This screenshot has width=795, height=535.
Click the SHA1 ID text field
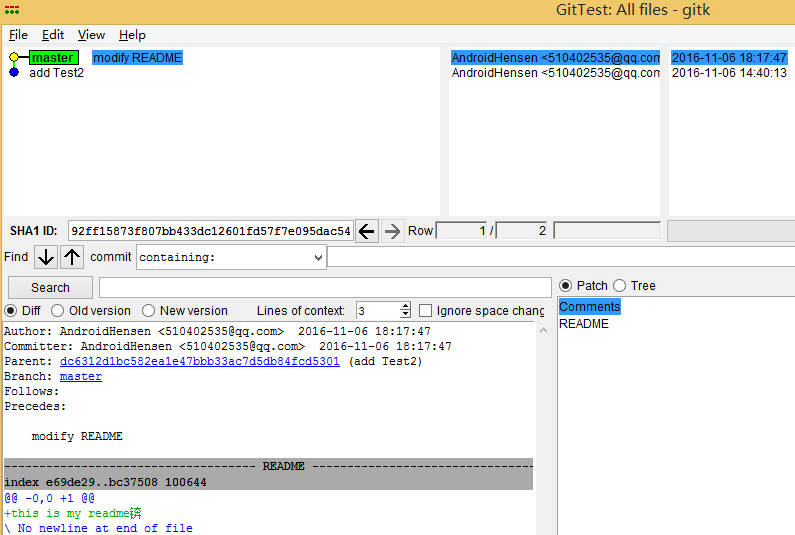click(x=210, y=231)
